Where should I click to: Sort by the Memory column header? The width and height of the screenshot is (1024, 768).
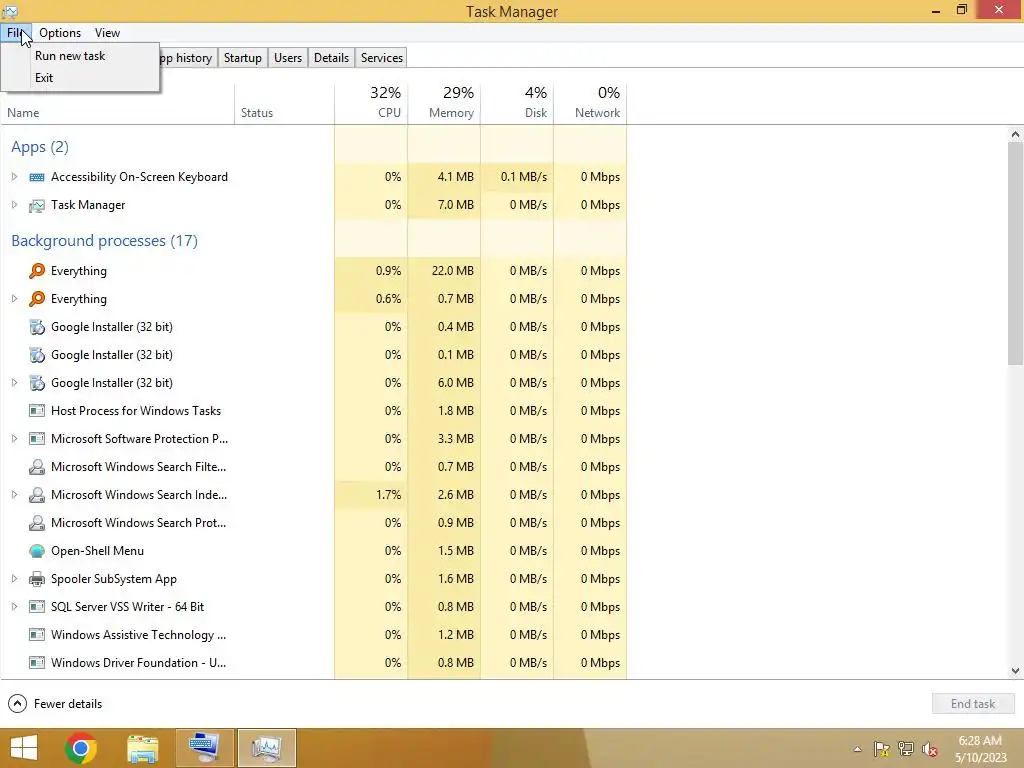[444, 103]
